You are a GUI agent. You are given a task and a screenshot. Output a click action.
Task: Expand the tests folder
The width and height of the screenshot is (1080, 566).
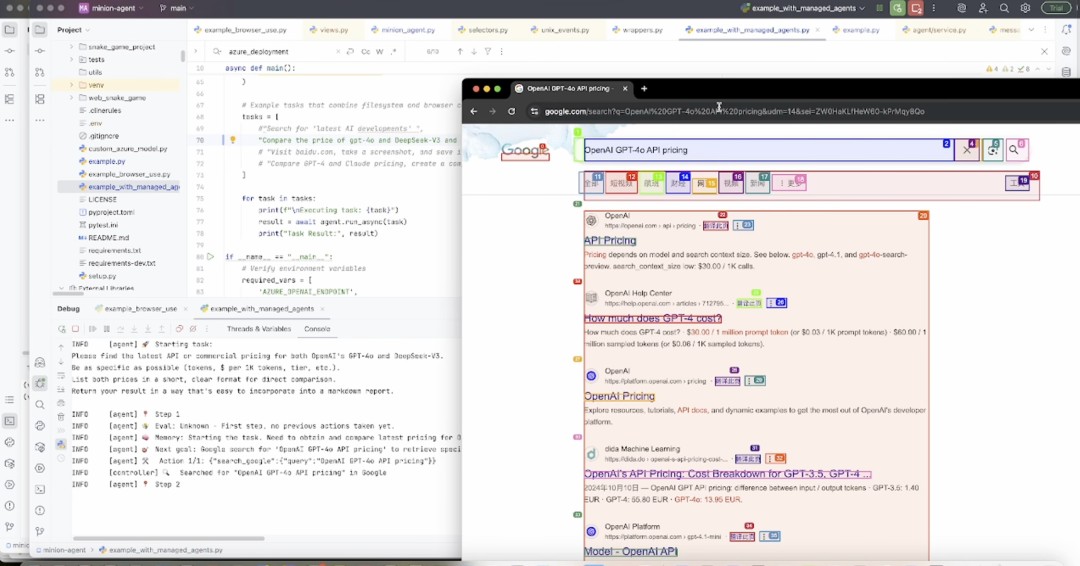click(72, 59)
